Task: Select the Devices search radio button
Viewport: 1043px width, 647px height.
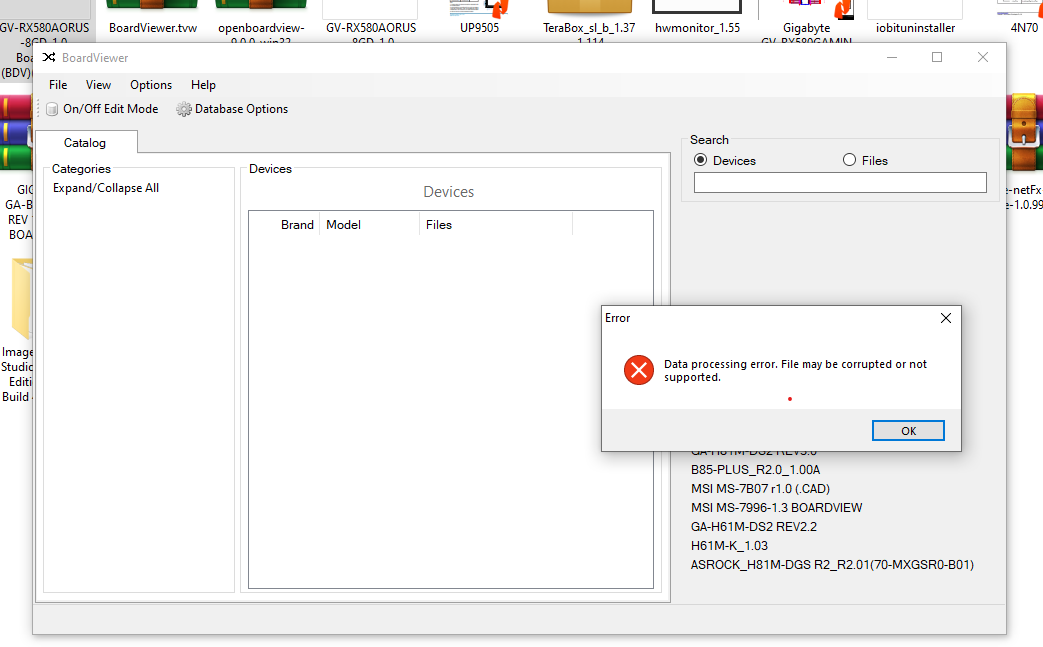Action: tap(700, 160)
